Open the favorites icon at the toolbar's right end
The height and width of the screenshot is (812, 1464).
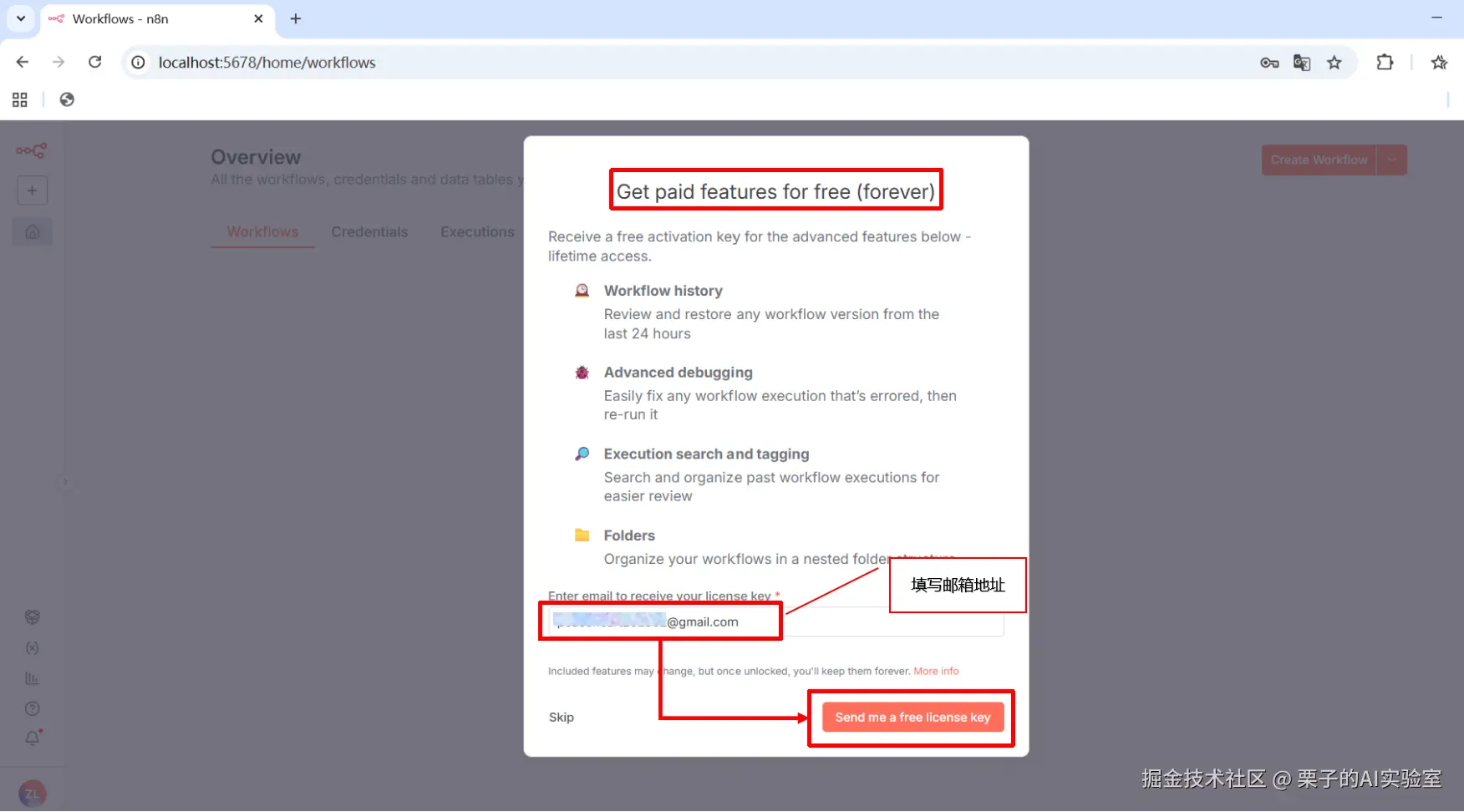pyautogui.click(x=1439, y=63)
